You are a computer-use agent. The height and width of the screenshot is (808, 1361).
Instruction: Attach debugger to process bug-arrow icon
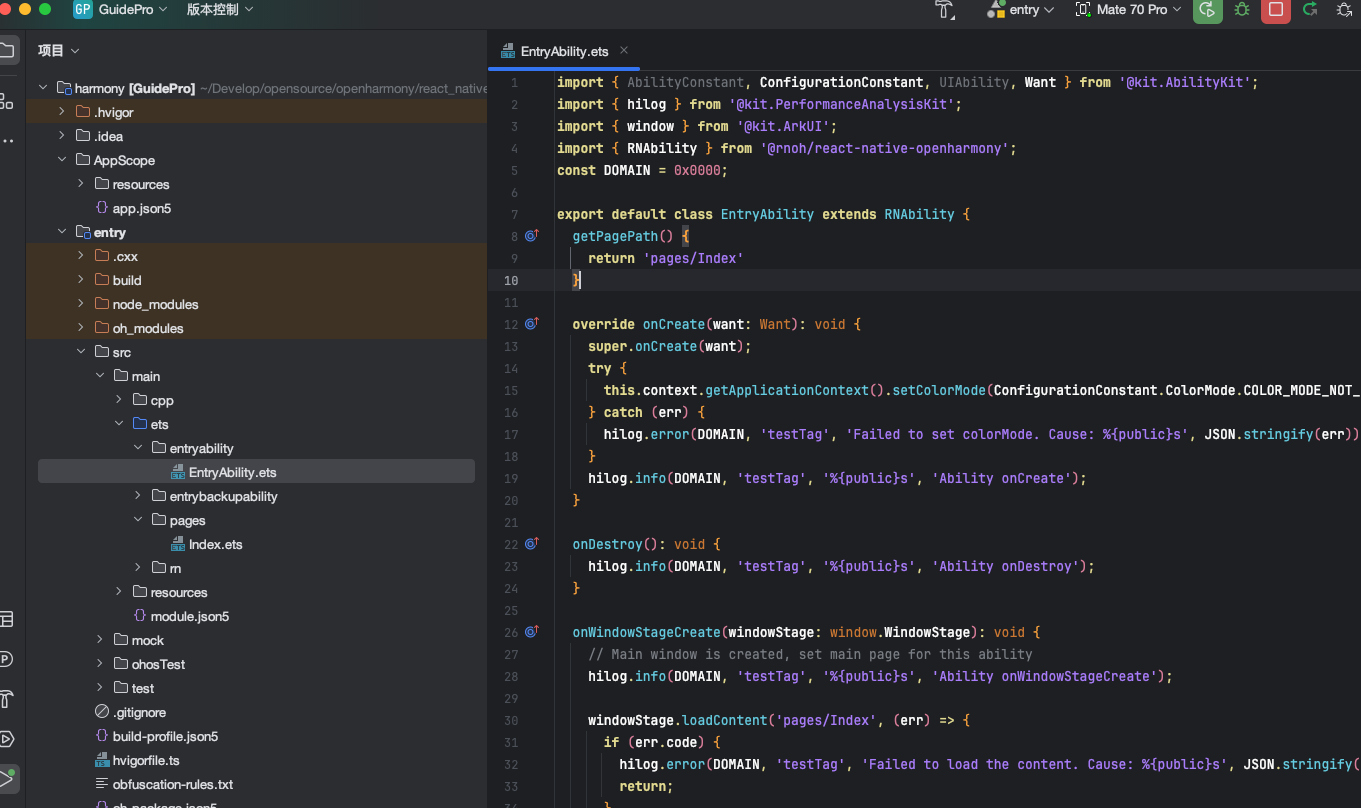pos(1344,10)
